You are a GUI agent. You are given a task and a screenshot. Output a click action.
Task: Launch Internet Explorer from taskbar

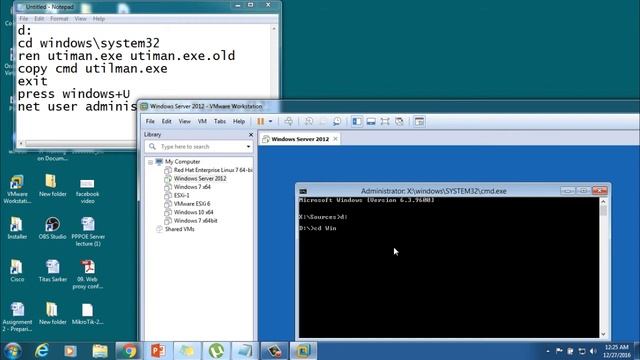click(x=42, y=351)
